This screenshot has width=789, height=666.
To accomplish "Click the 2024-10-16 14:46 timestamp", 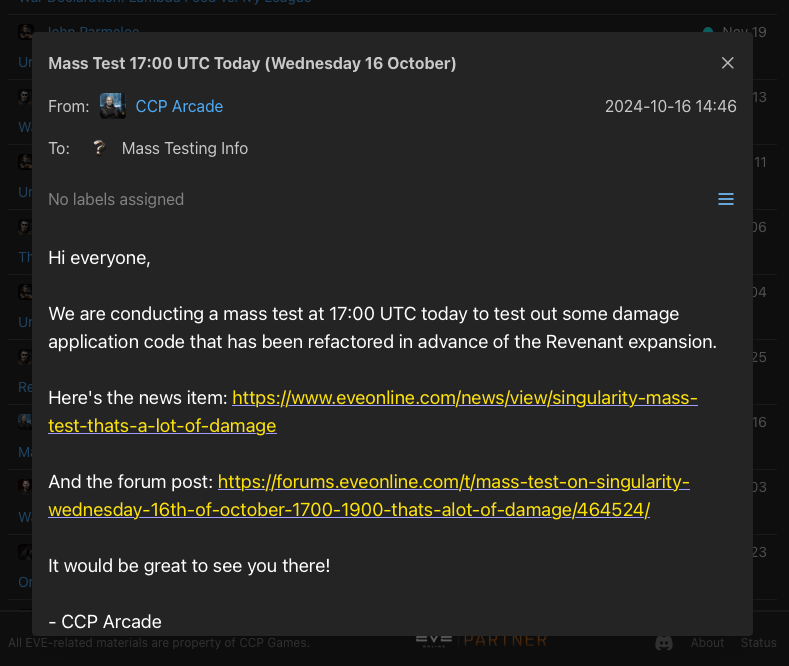I will tap(670, 106).
